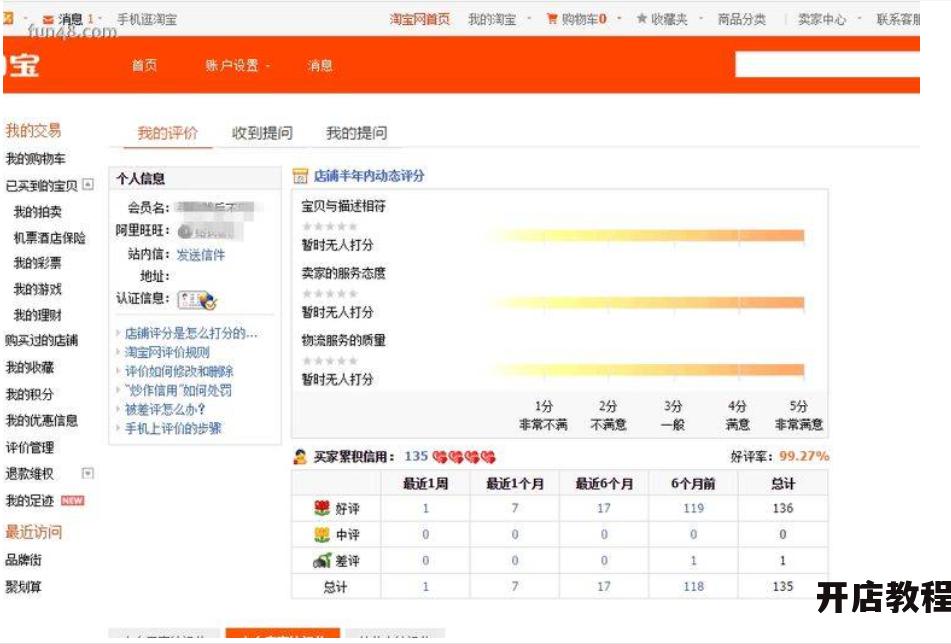Click the 阿里旺旺 chat status icon
951x644 pixels.
click(x=186, y=231)
